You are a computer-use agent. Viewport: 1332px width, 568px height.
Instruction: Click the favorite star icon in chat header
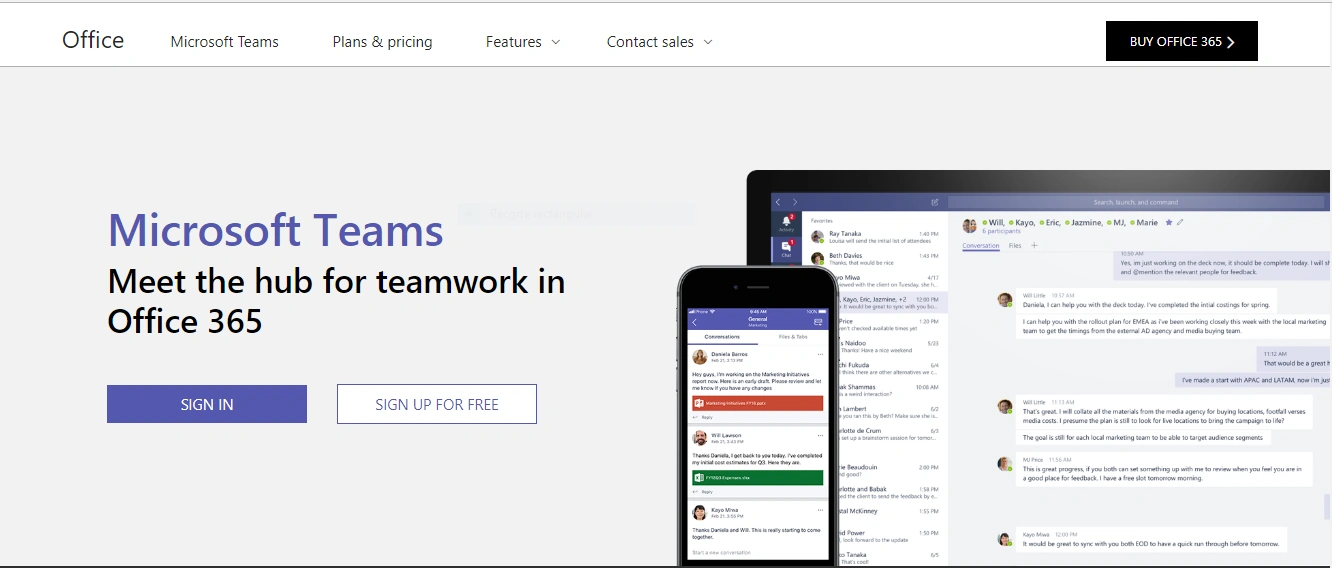point(1169,222)
